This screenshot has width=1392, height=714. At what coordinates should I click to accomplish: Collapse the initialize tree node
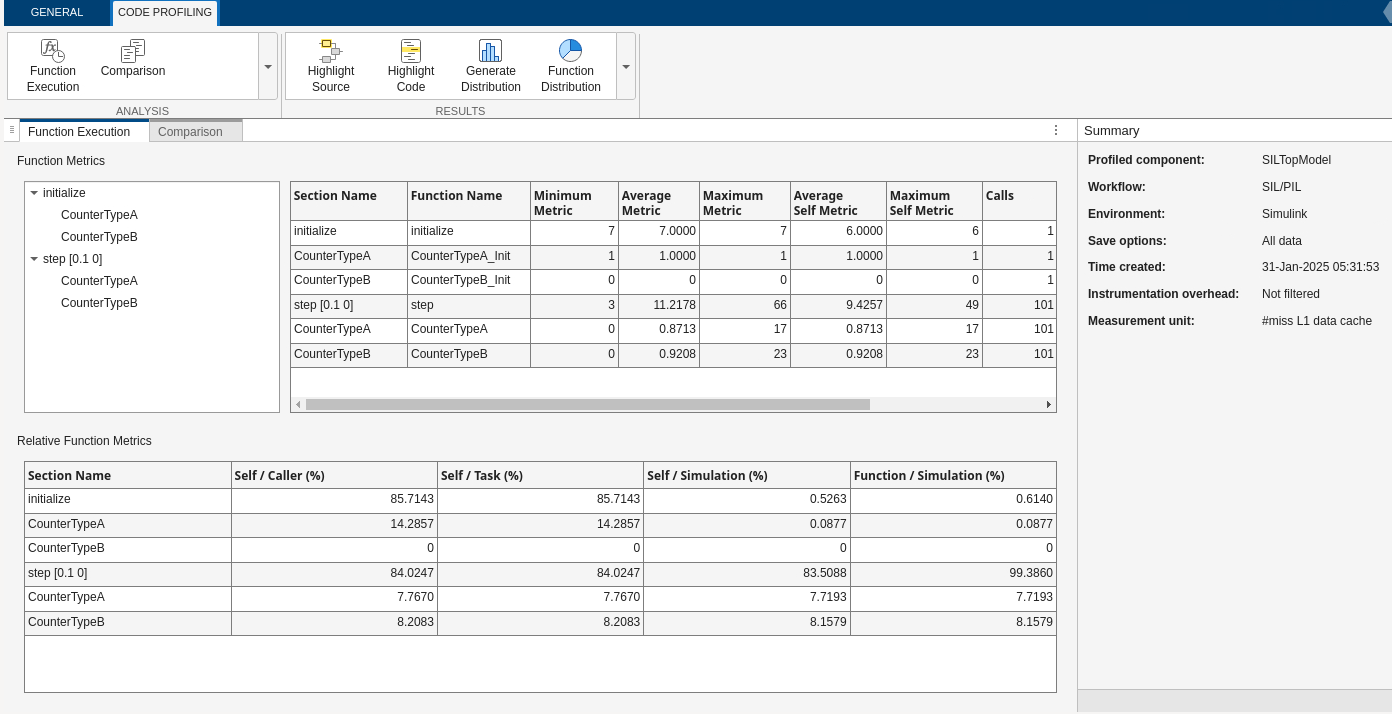coord(35,193)
